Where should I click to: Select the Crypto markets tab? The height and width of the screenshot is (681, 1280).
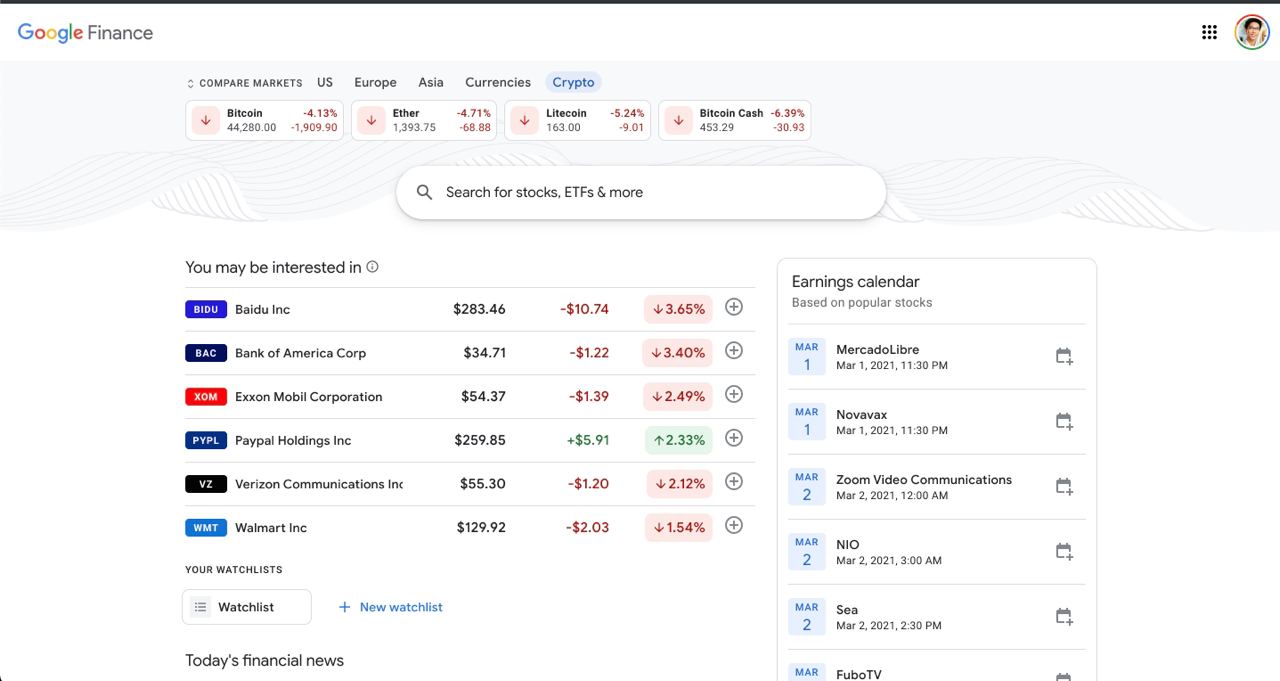[573, 82]
